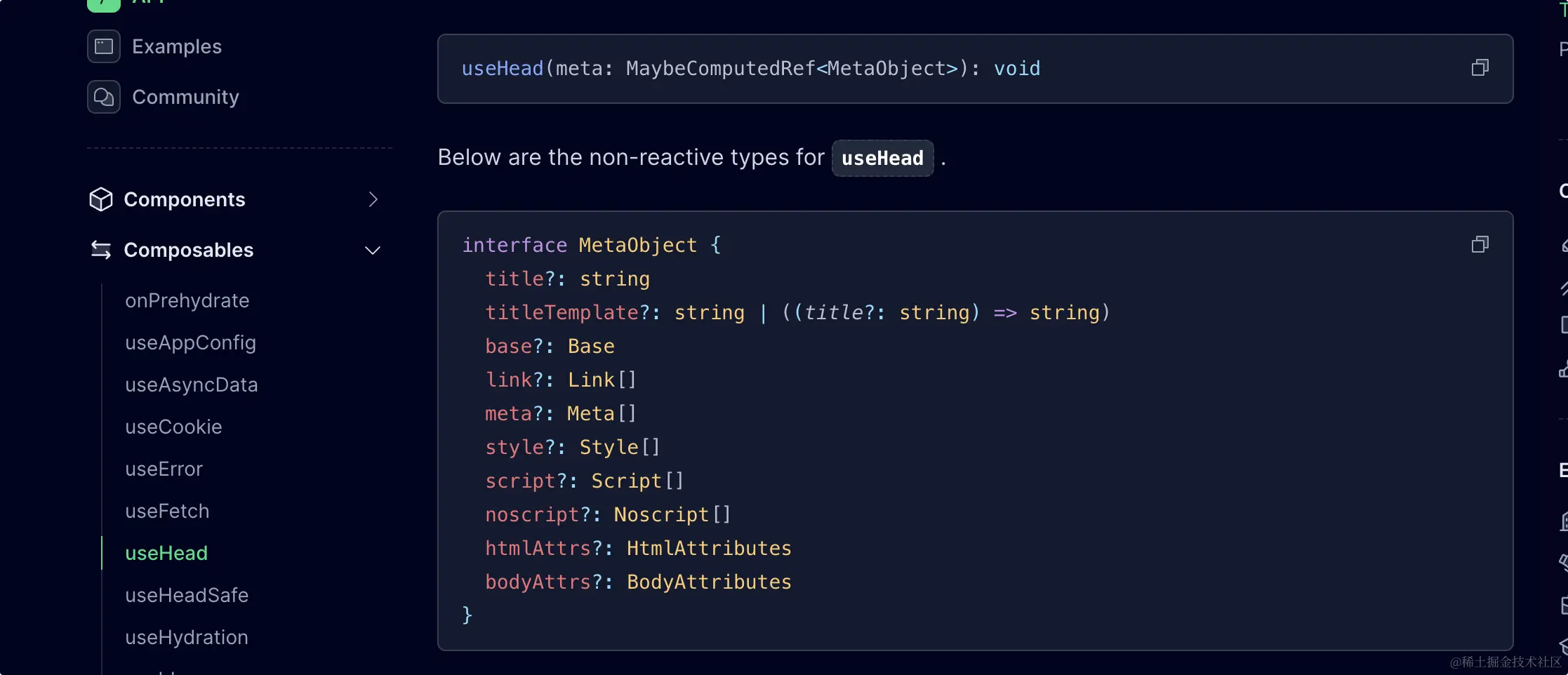Select useAppConfig in the sidebar
1568x675 pixels.
pos(190,342)
